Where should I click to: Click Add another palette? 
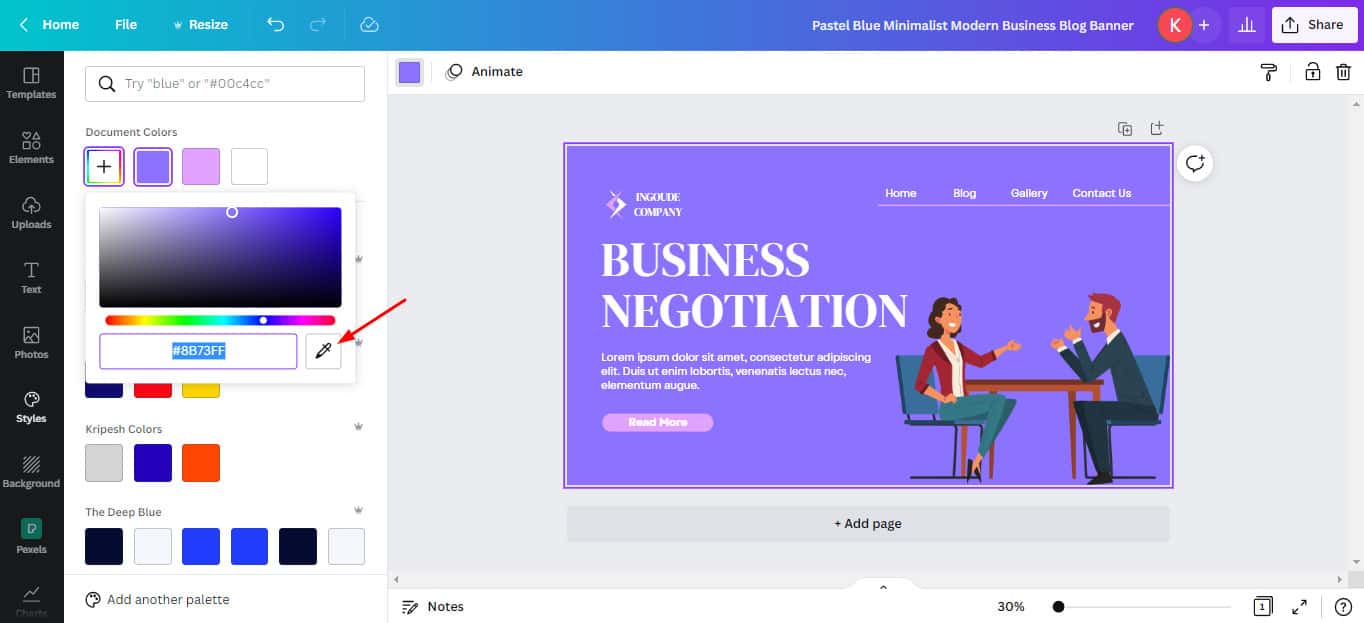pyautogui.click(x=158, y=600)
